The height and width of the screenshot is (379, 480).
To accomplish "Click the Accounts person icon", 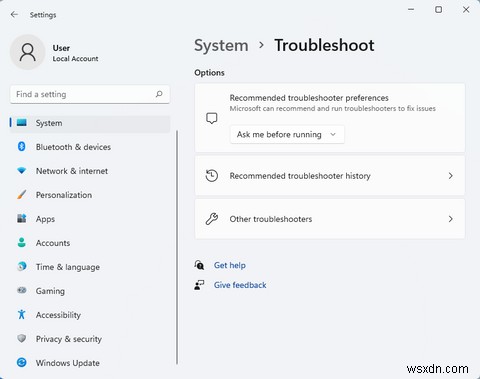I will (x=22, y=243).
